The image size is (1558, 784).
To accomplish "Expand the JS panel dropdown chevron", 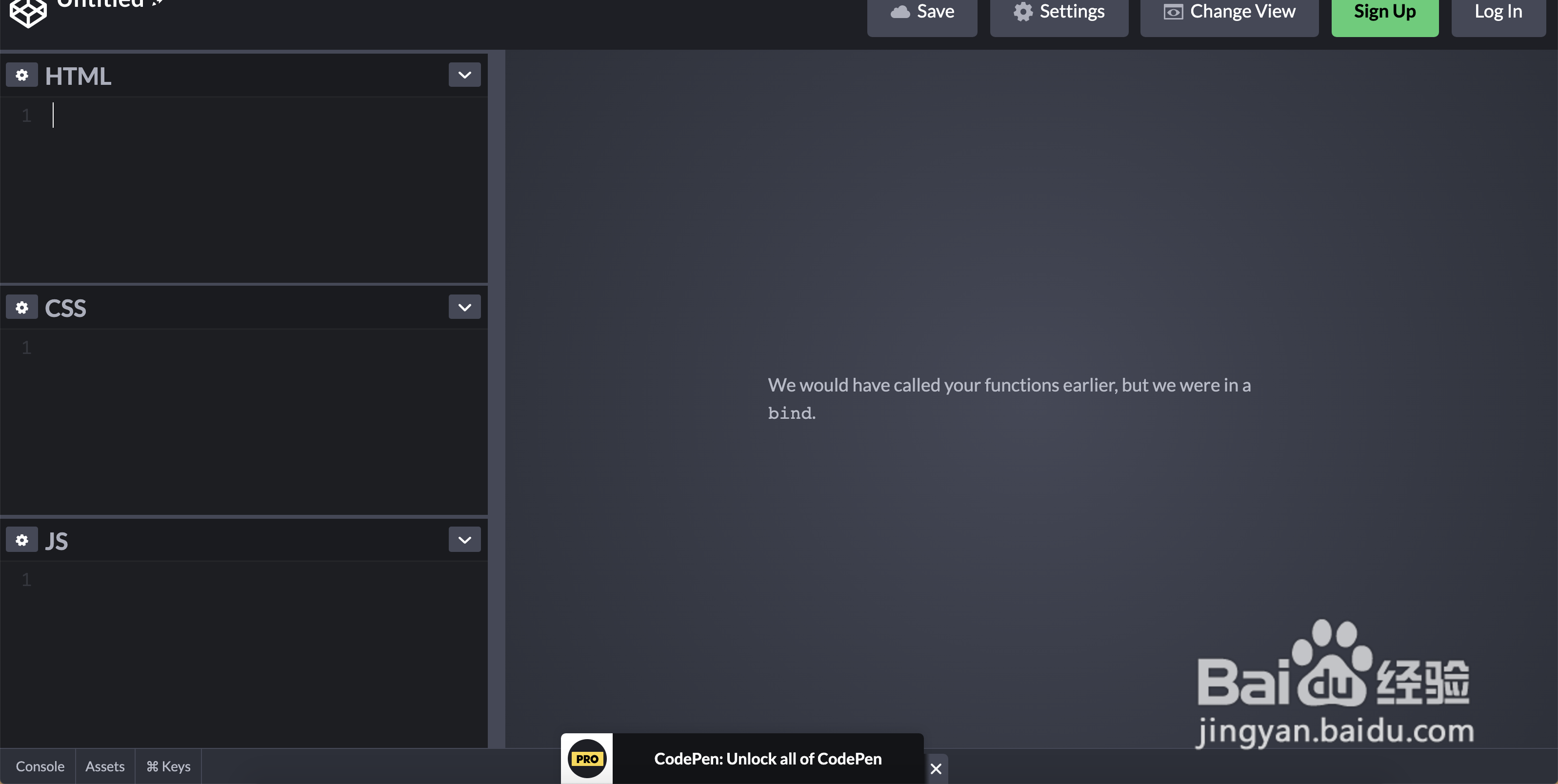I will click(x=464, y=540).
